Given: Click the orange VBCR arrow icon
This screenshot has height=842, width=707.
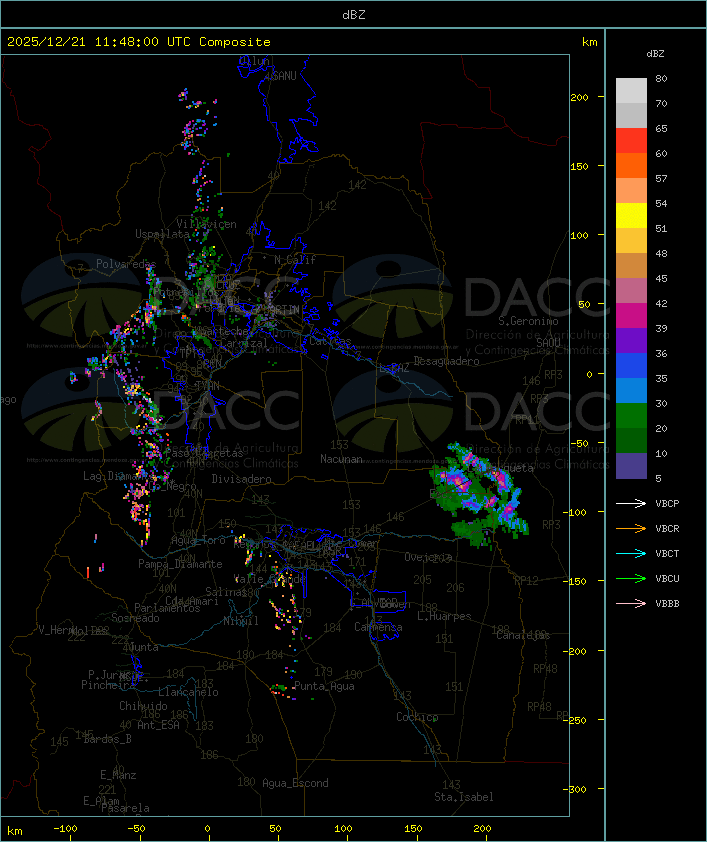Looking at the screenshot, I should (631, 528).
